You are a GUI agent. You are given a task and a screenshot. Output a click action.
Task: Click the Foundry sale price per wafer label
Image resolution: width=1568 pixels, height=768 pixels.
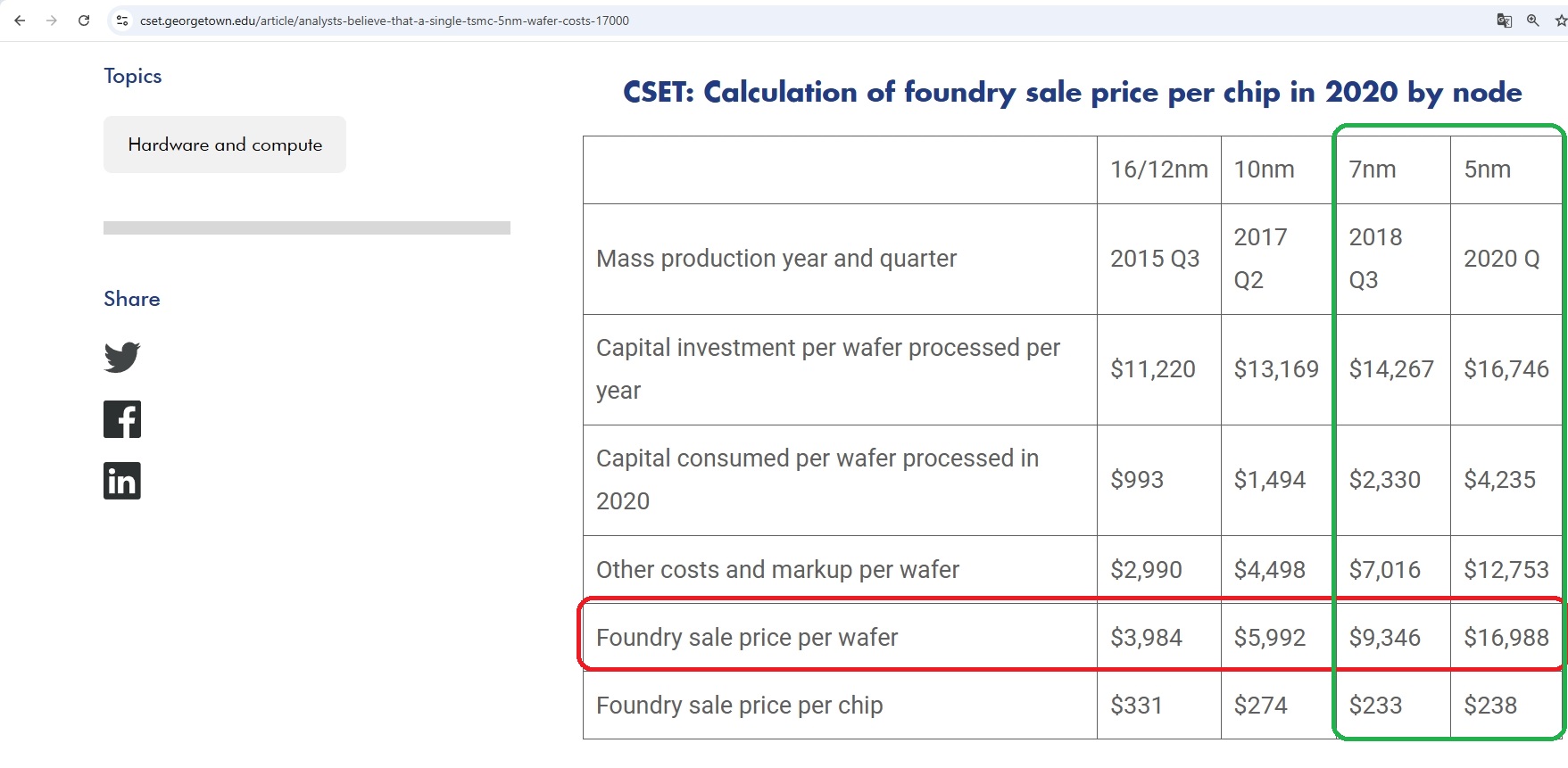(x=747, y=637)
